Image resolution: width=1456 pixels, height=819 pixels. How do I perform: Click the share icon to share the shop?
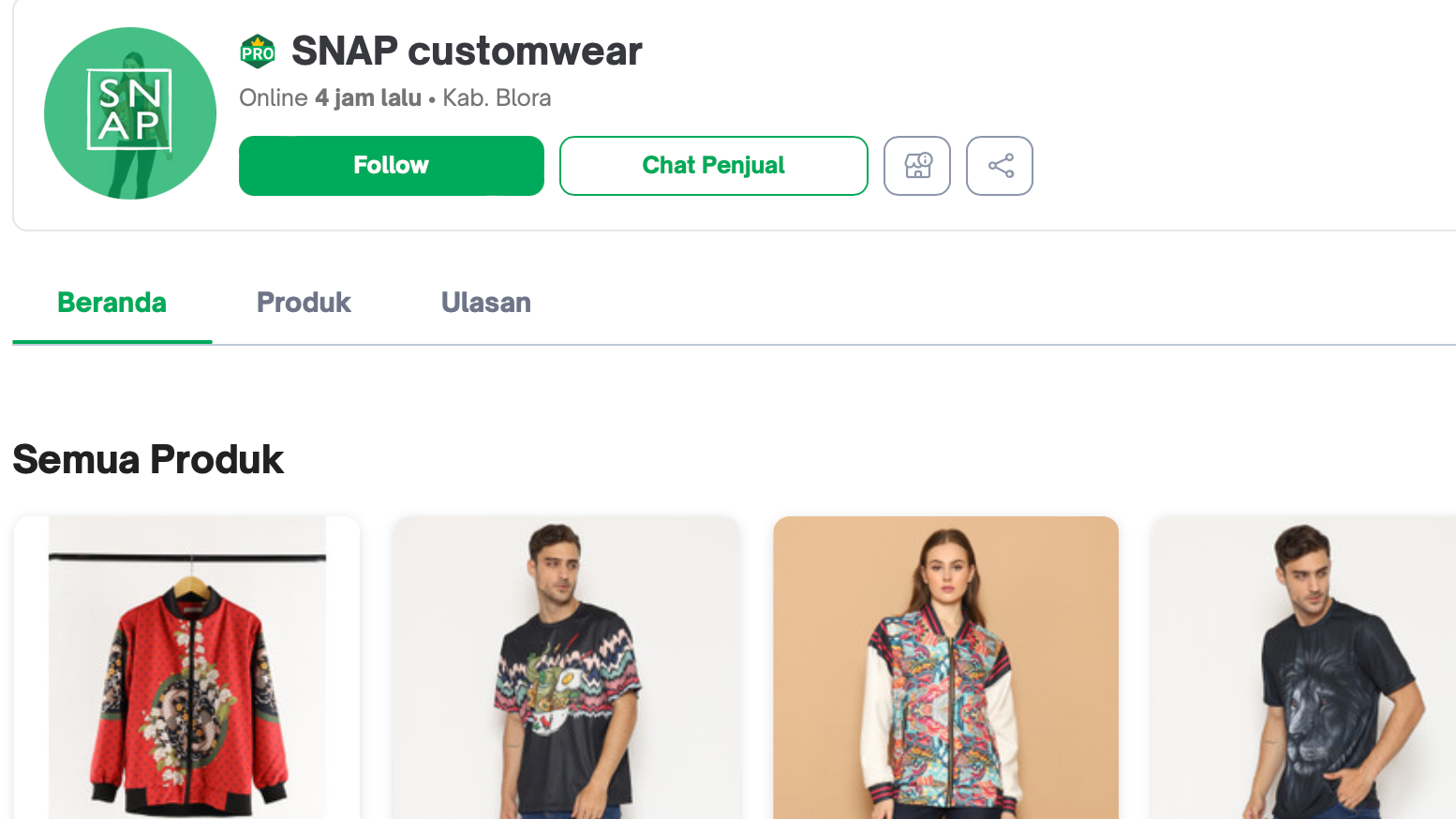pos(1000,166)
